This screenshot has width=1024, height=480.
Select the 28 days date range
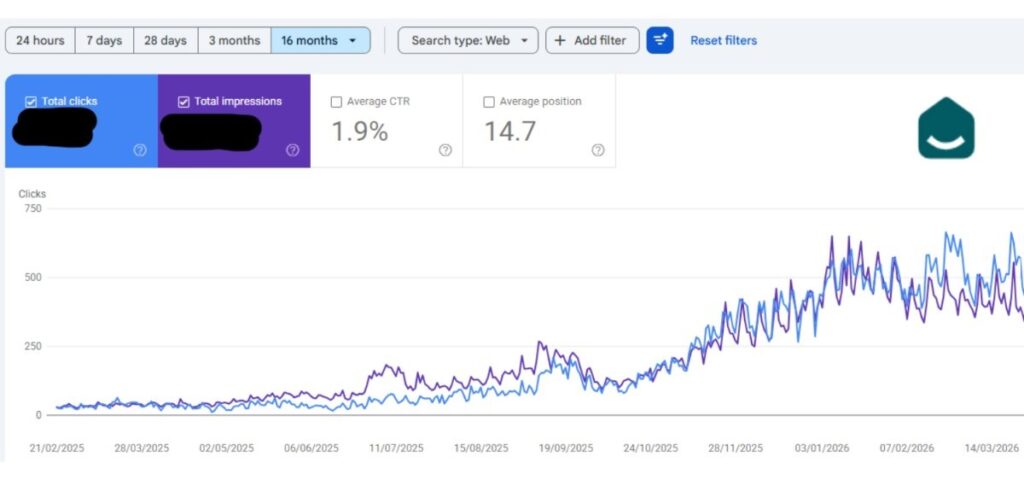(165, 40)
